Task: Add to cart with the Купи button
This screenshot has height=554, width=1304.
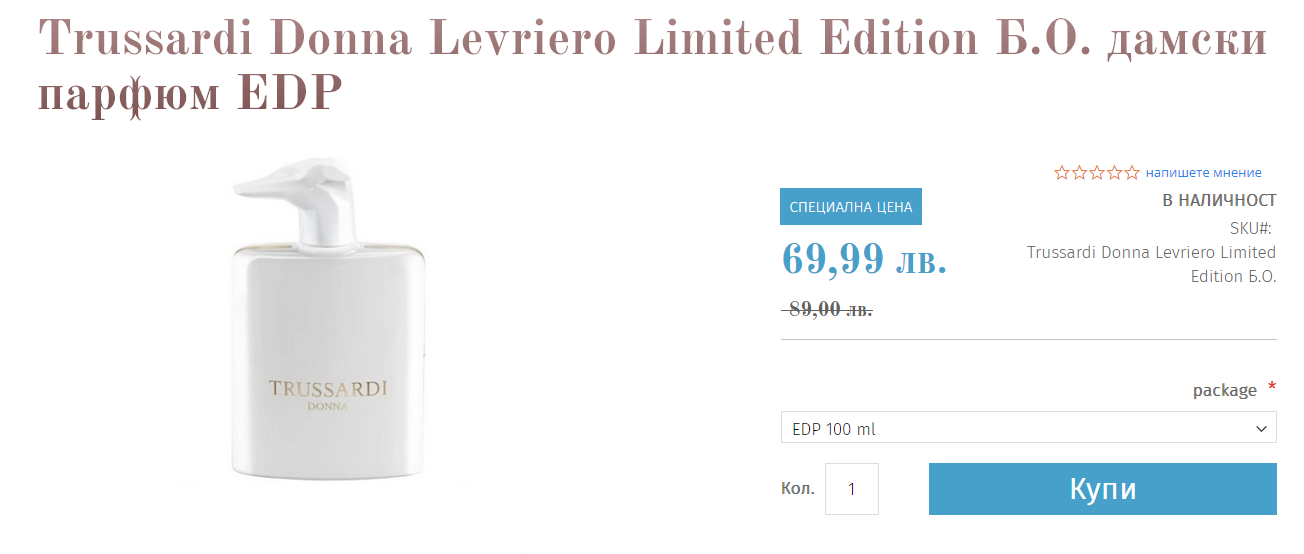Action: pos(1103,489)
